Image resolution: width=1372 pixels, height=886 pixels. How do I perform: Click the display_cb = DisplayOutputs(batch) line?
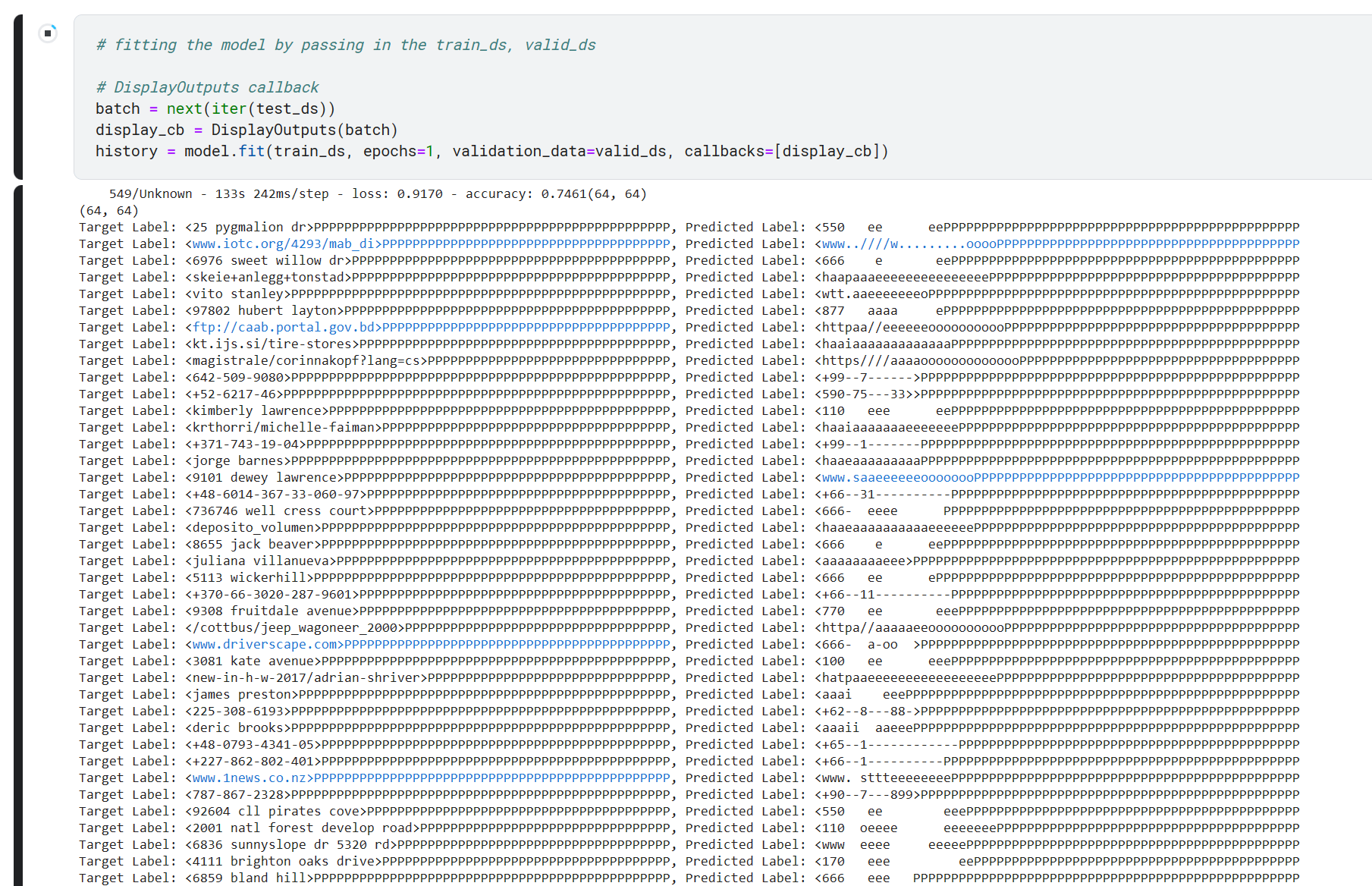point(246,130)
